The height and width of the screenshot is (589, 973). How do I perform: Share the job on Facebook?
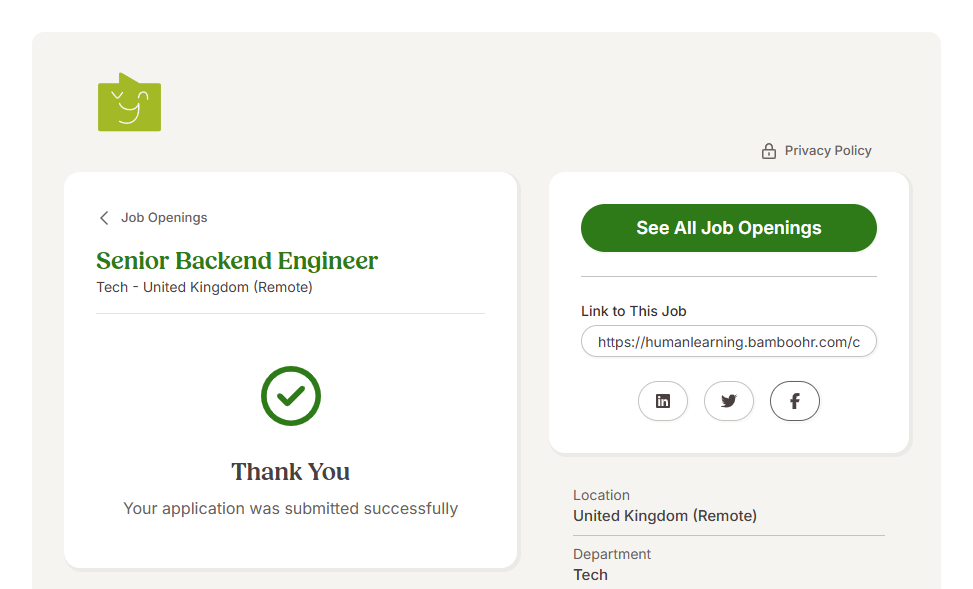795,401
